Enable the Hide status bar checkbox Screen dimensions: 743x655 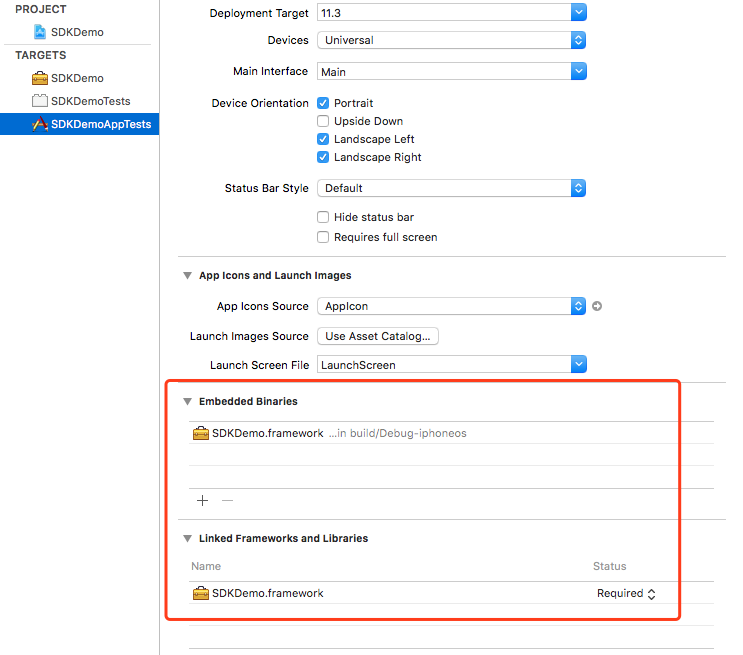click(323, 217)
